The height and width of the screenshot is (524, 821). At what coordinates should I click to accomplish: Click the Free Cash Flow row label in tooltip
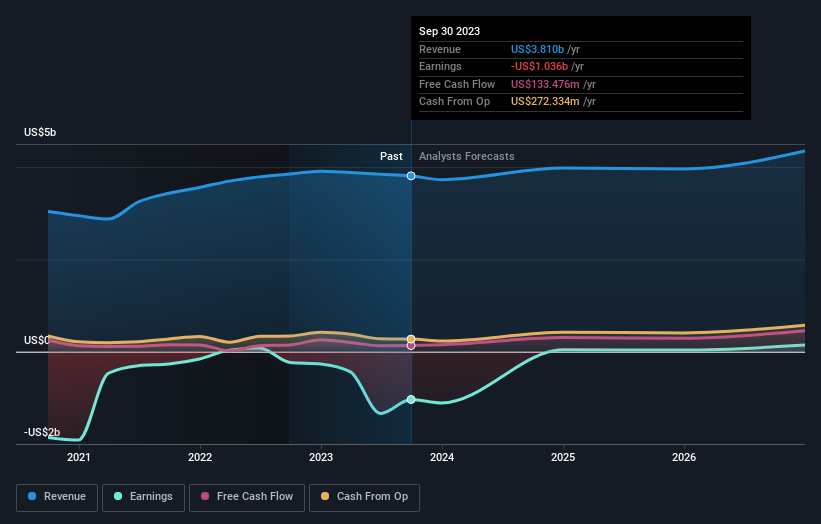click(x=457, y=84)
